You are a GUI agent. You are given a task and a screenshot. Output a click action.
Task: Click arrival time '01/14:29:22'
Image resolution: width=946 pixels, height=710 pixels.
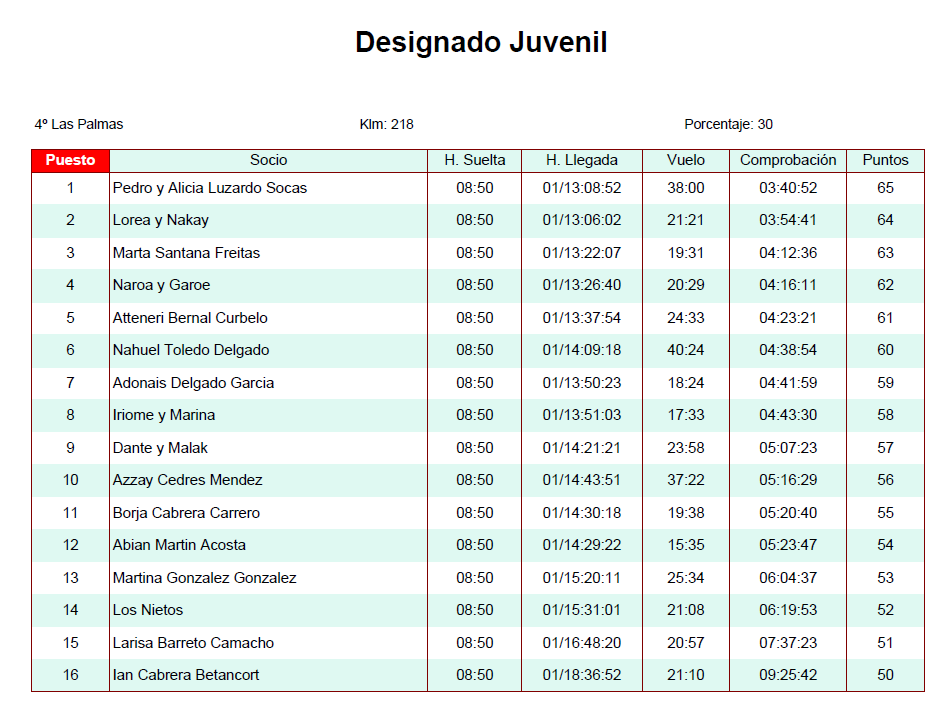pyautogui.click(x=582, y=545)
